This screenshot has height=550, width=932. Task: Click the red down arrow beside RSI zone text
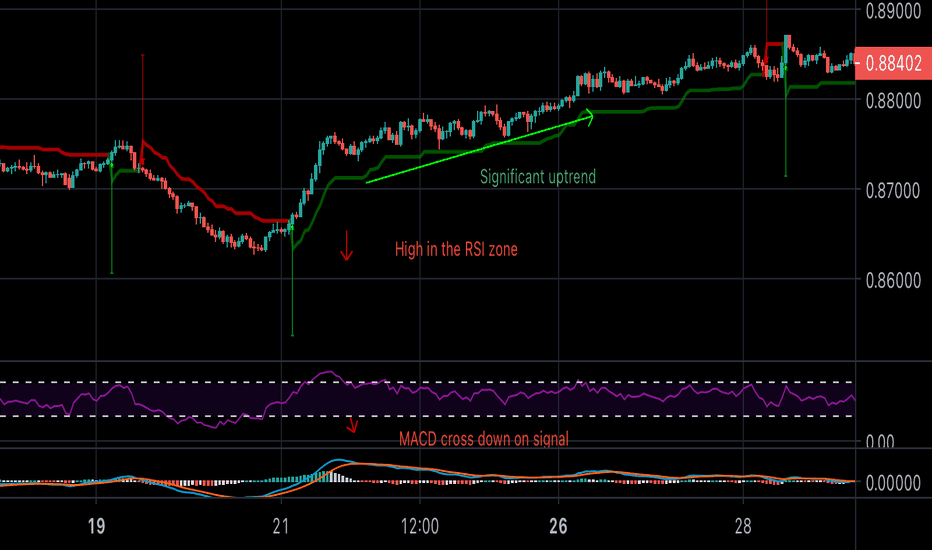click(347, 246)
